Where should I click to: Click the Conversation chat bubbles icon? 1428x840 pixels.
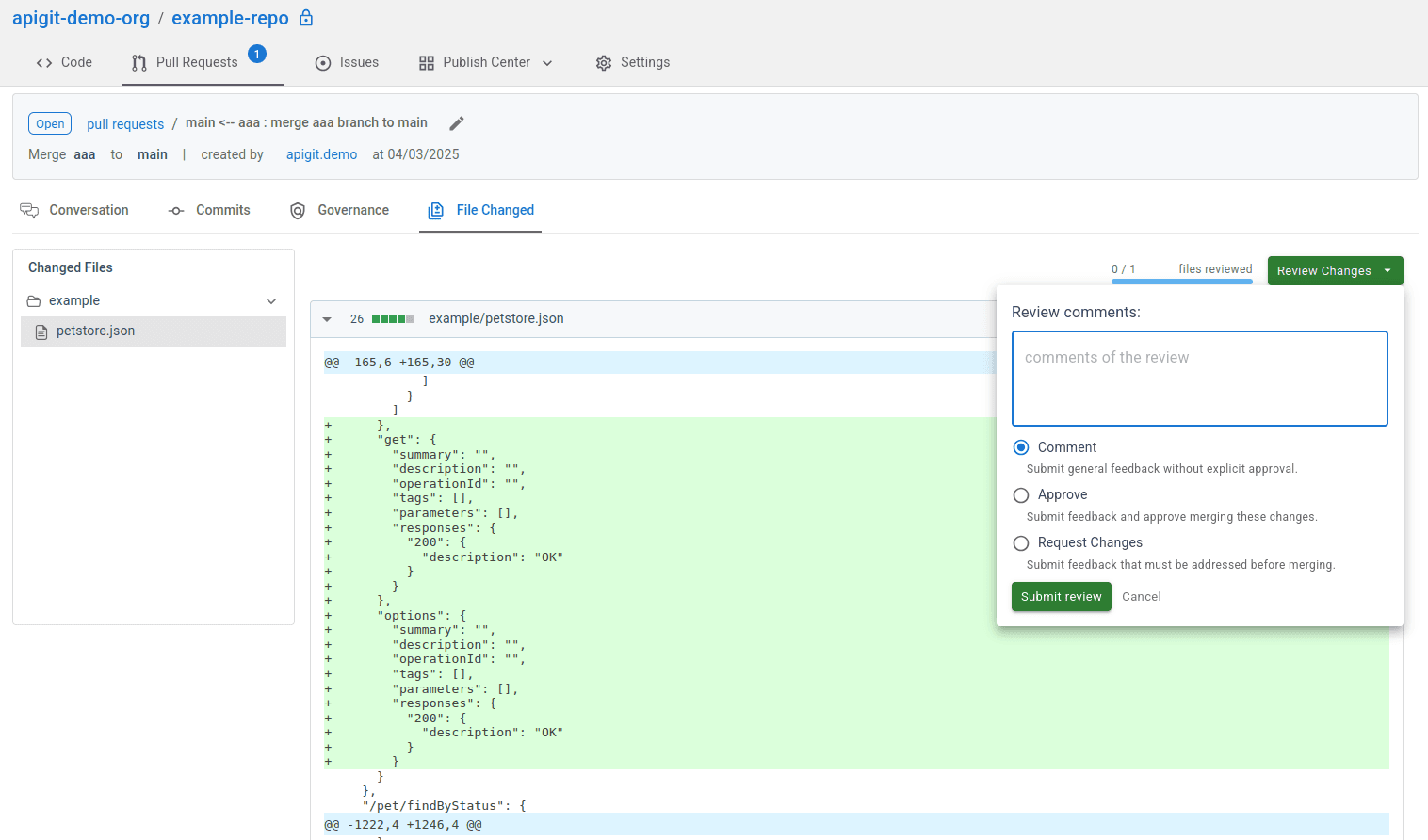click(x=29, y=211)
